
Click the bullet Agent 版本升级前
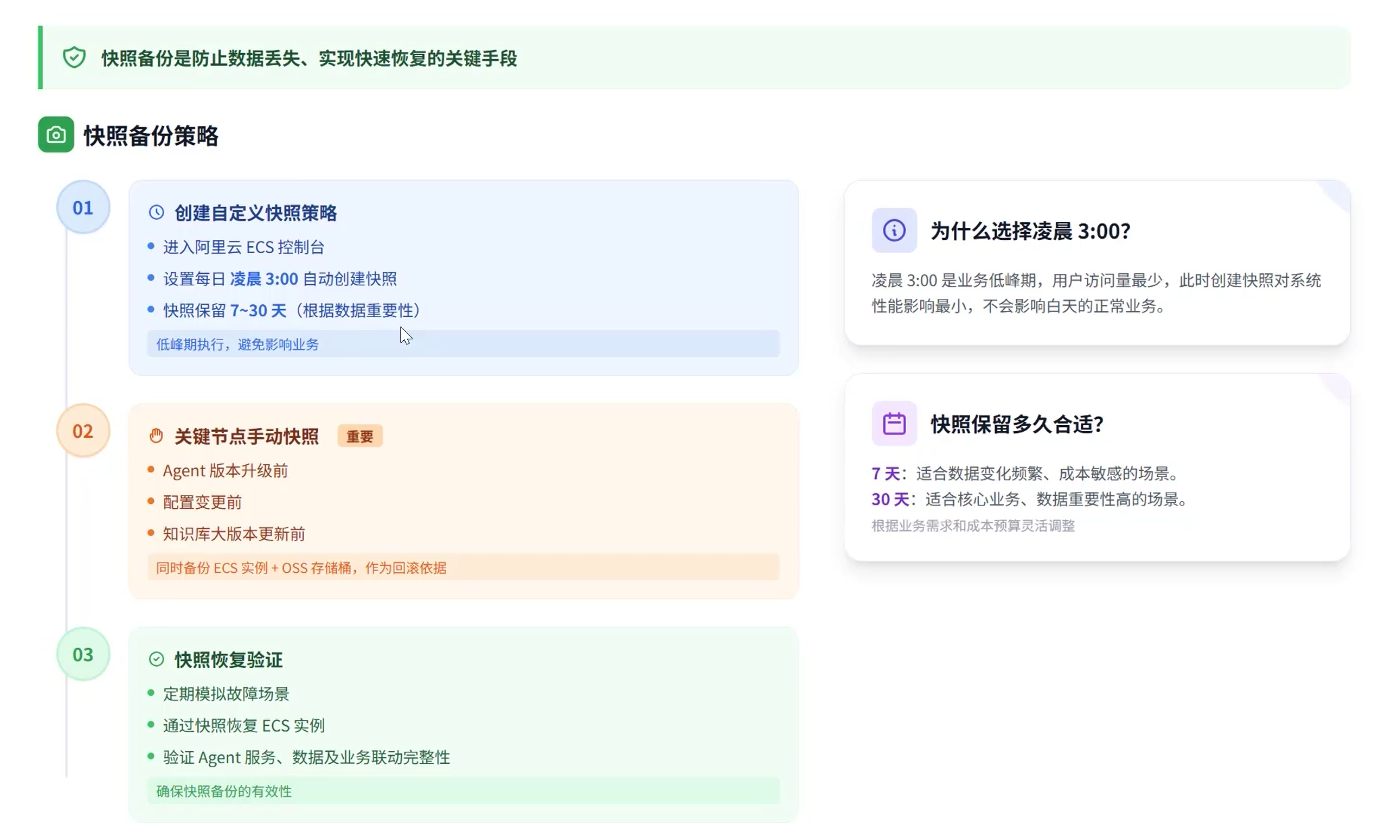226,470
